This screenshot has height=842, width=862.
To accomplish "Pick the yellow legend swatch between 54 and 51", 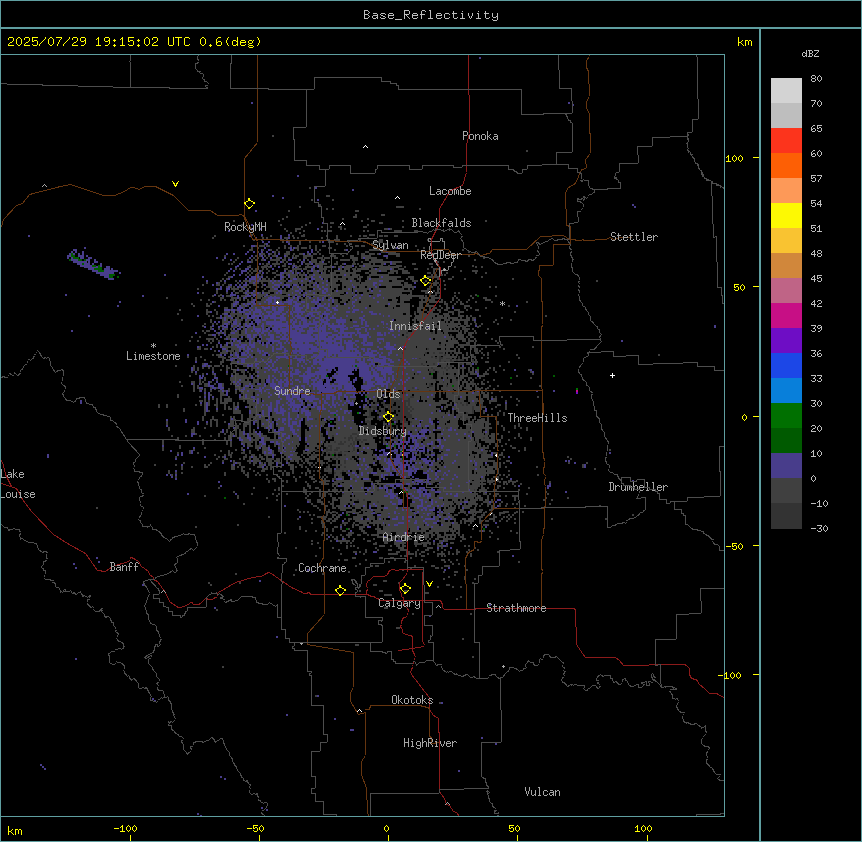I will coord(786,215).
